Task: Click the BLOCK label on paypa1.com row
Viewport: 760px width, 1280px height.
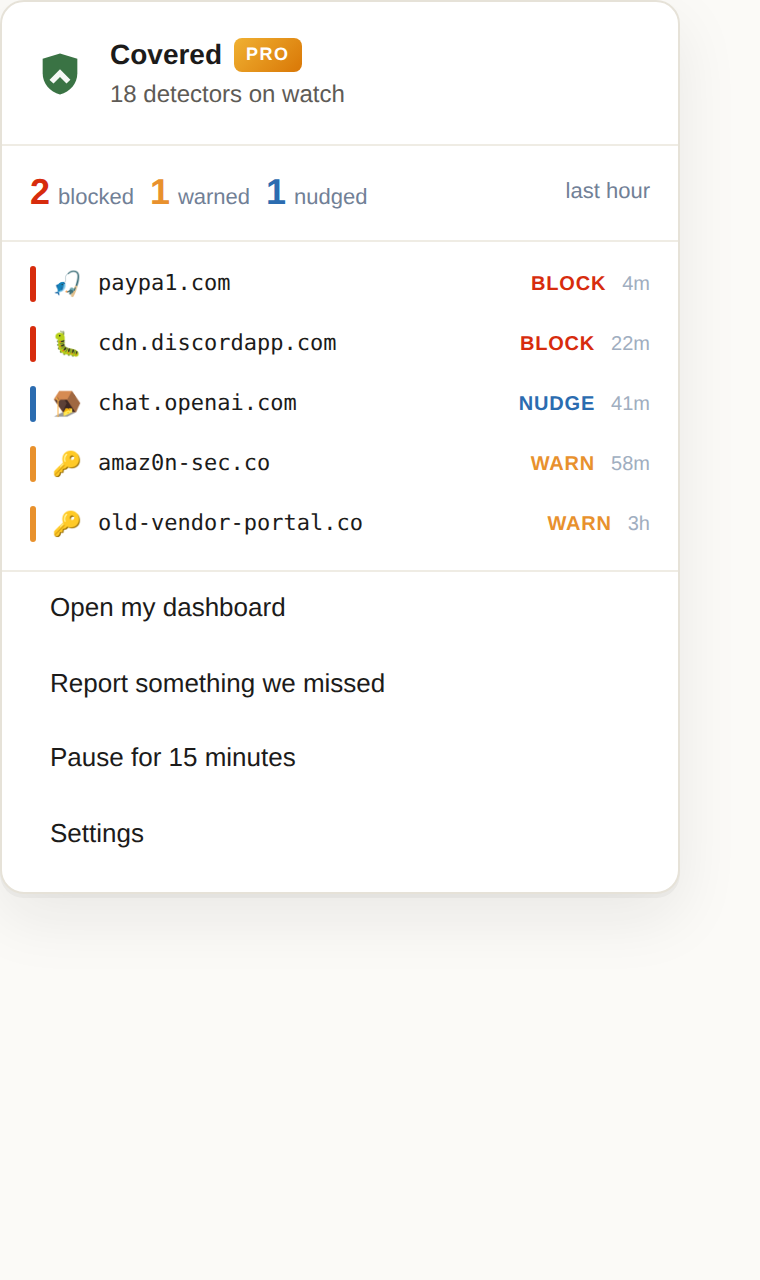Action: click(x=568, y=283)
